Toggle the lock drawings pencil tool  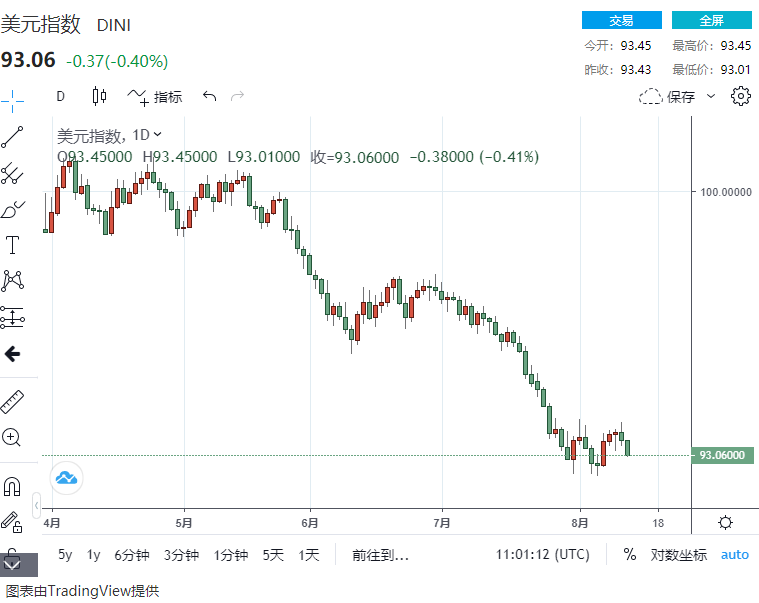[12, 522]
